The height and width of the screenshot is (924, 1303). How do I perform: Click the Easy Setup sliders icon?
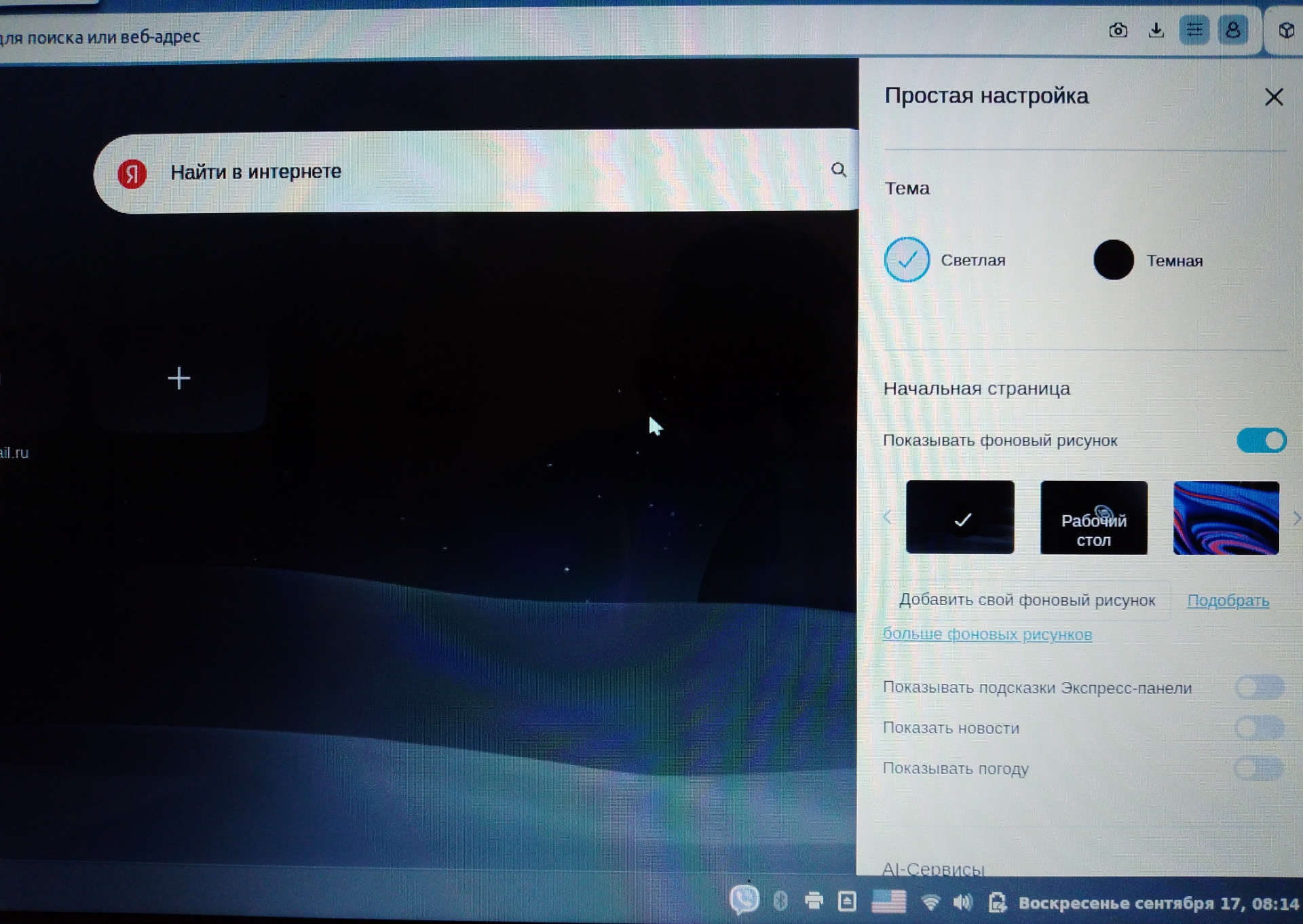point(1194,31)
